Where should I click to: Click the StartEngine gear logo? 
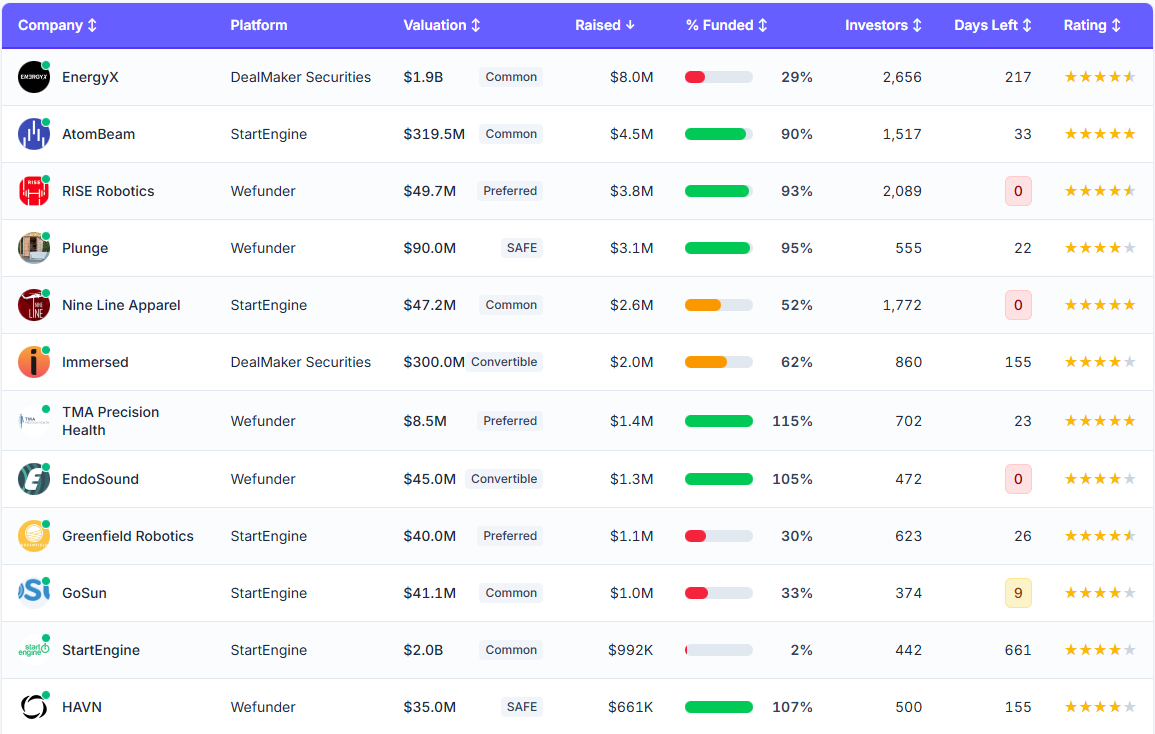pos(33,650)
